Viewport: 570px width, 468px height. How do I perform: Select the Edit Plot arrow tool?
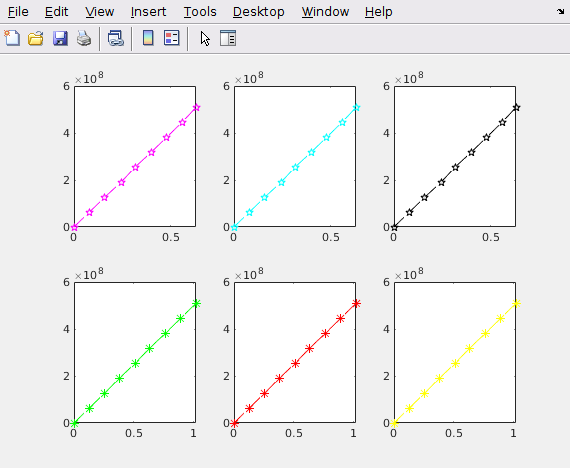click(205, 38)
